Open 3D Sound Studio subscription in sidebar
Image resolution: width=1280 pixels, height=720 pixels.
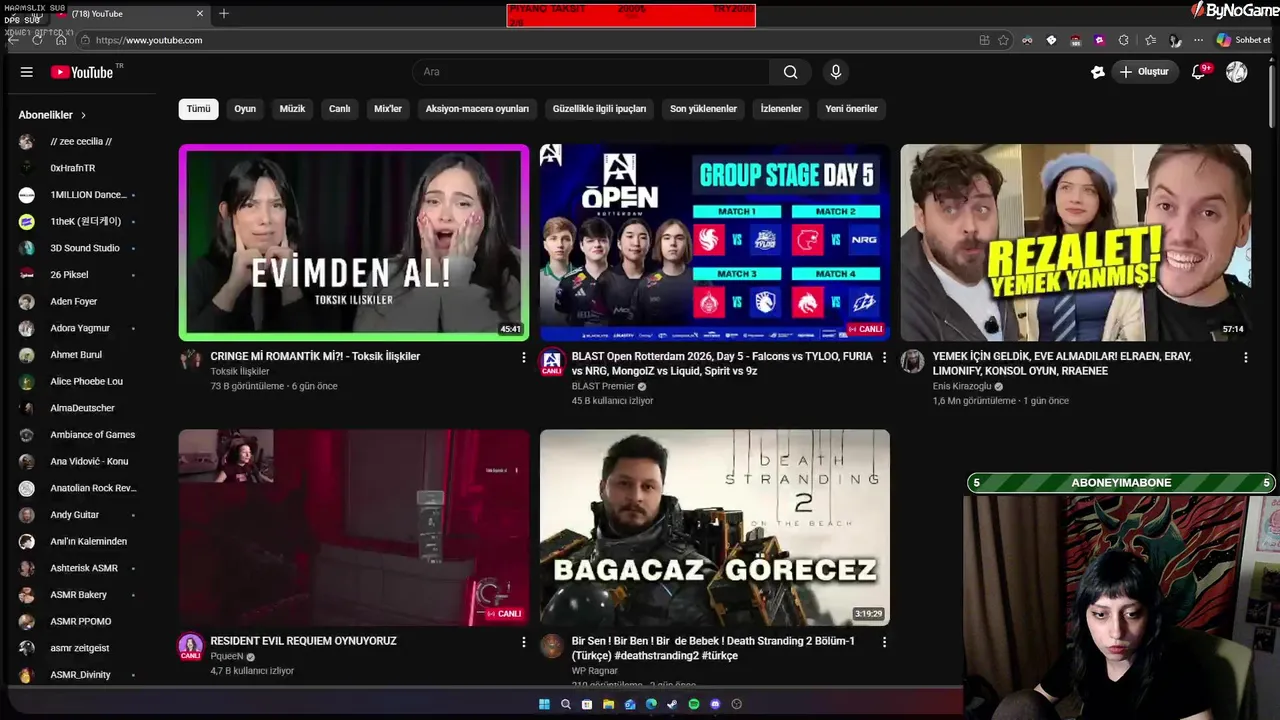pos(80,248)
